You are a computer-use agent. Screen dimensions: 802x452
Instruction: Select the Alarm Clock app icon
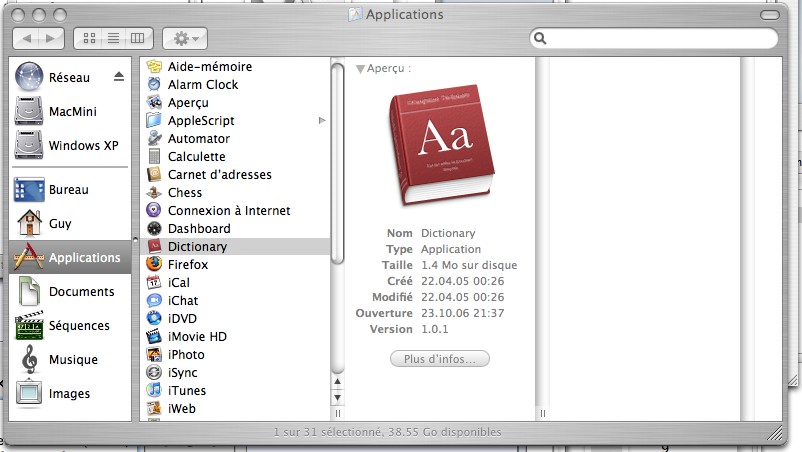point(154,84)
